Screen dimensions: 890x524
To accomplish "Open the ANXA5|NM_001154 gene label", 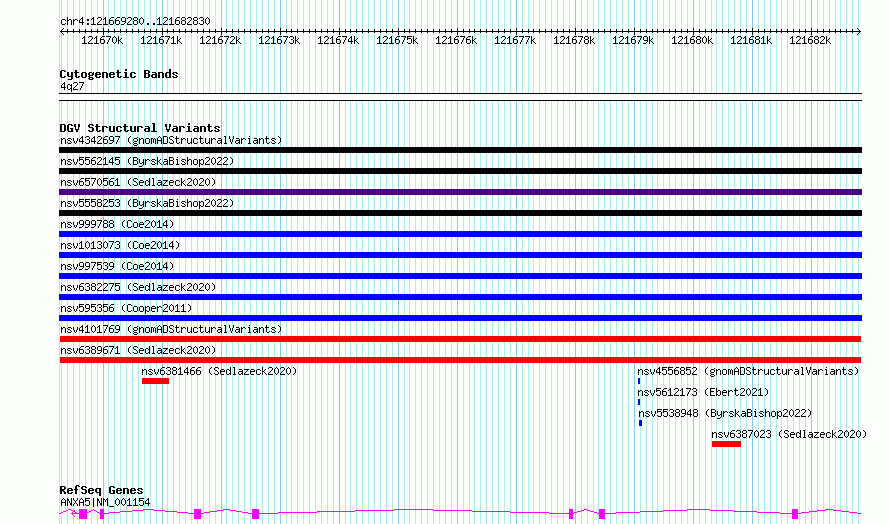I will point(105,502).
